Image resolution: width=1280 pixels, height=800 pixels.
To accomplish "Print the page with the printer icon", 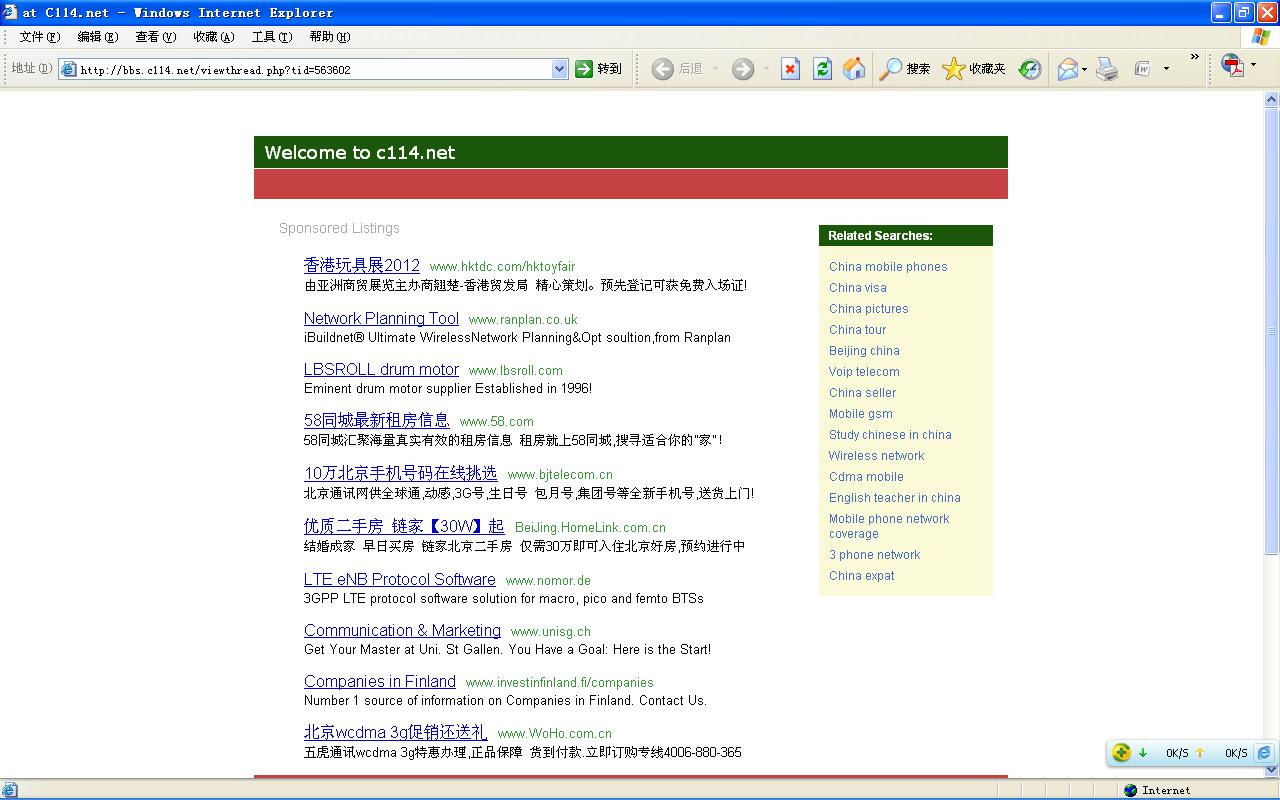I will [x=1107, y=69].
